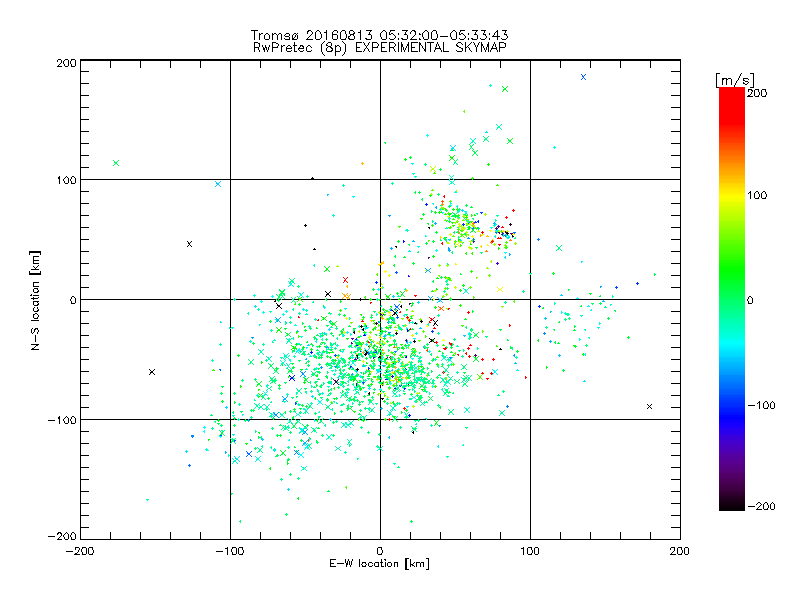Click the 'N-S location [km]' axis label
This screenshot has height=600, width=800.
click(x=35, y=300)
